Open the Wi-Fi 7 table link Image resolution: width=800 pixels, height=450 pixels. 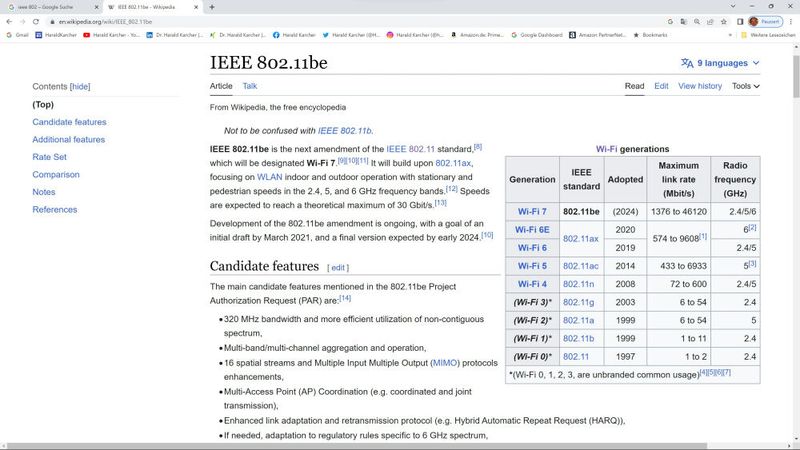532,211
